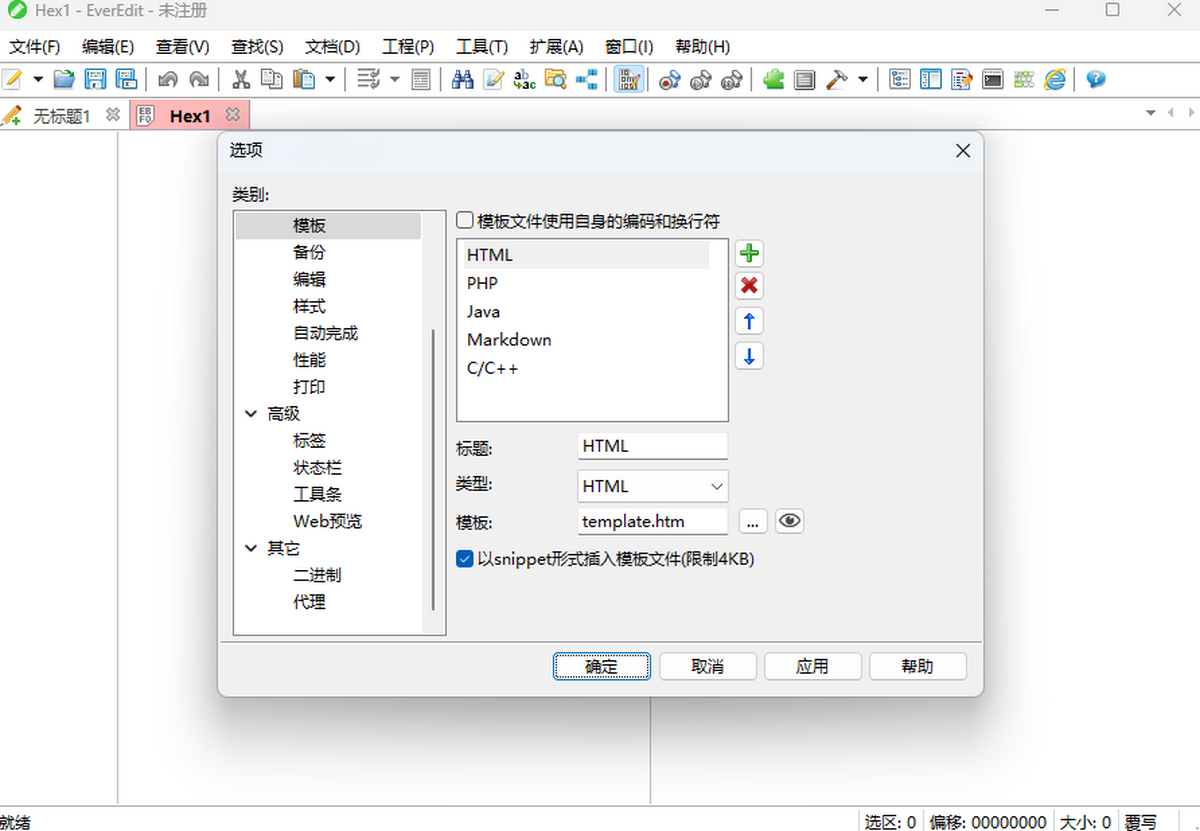Click the red X delete template icon
1200x831 pixels.
pyautogui.click(x=749, y=286)
